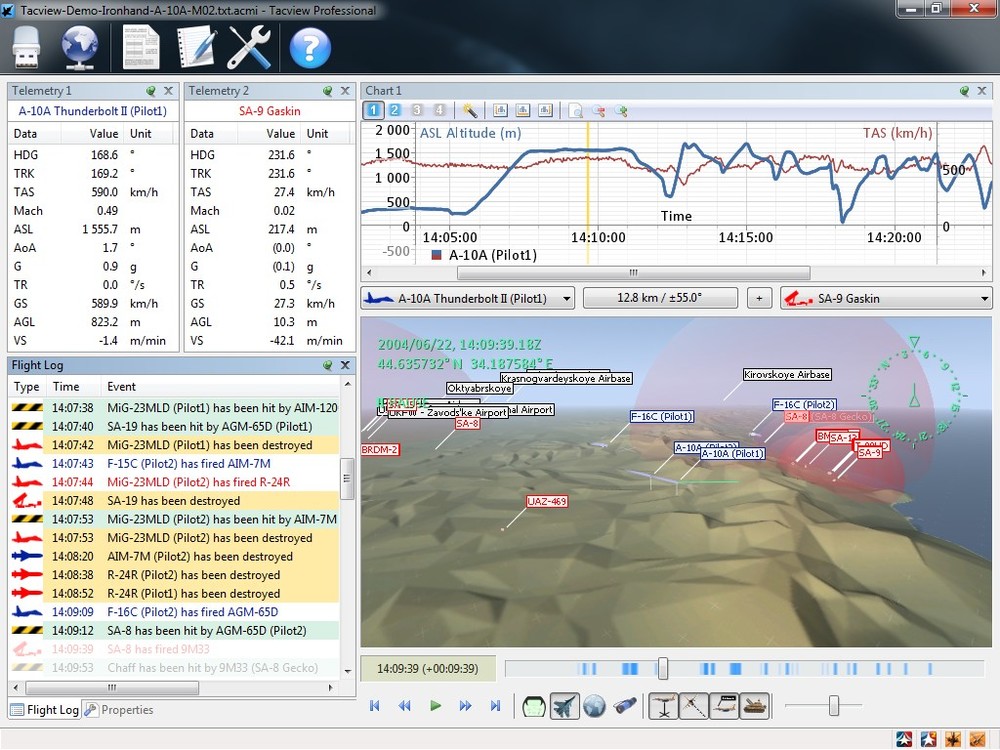Click the chart page zoom-fit icon

pos(575,111)
